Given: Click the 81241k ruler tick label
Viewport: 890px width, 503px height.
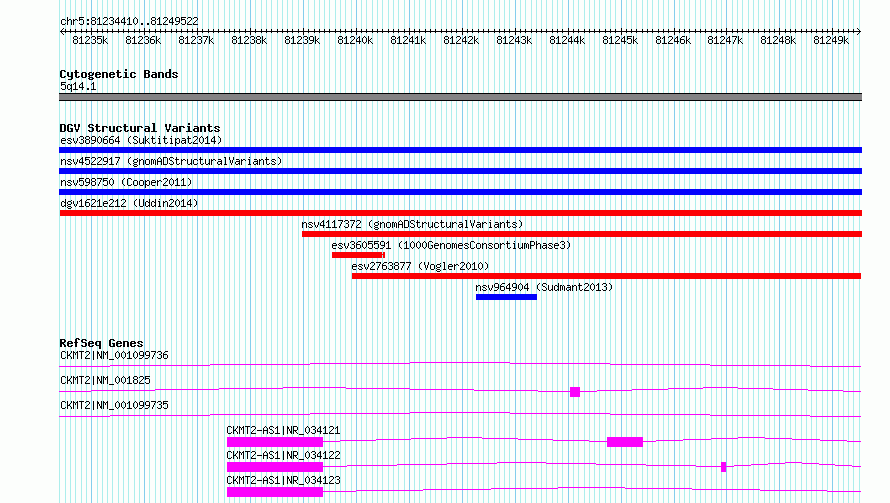Looking at the screenshot, I should point(408,40).
